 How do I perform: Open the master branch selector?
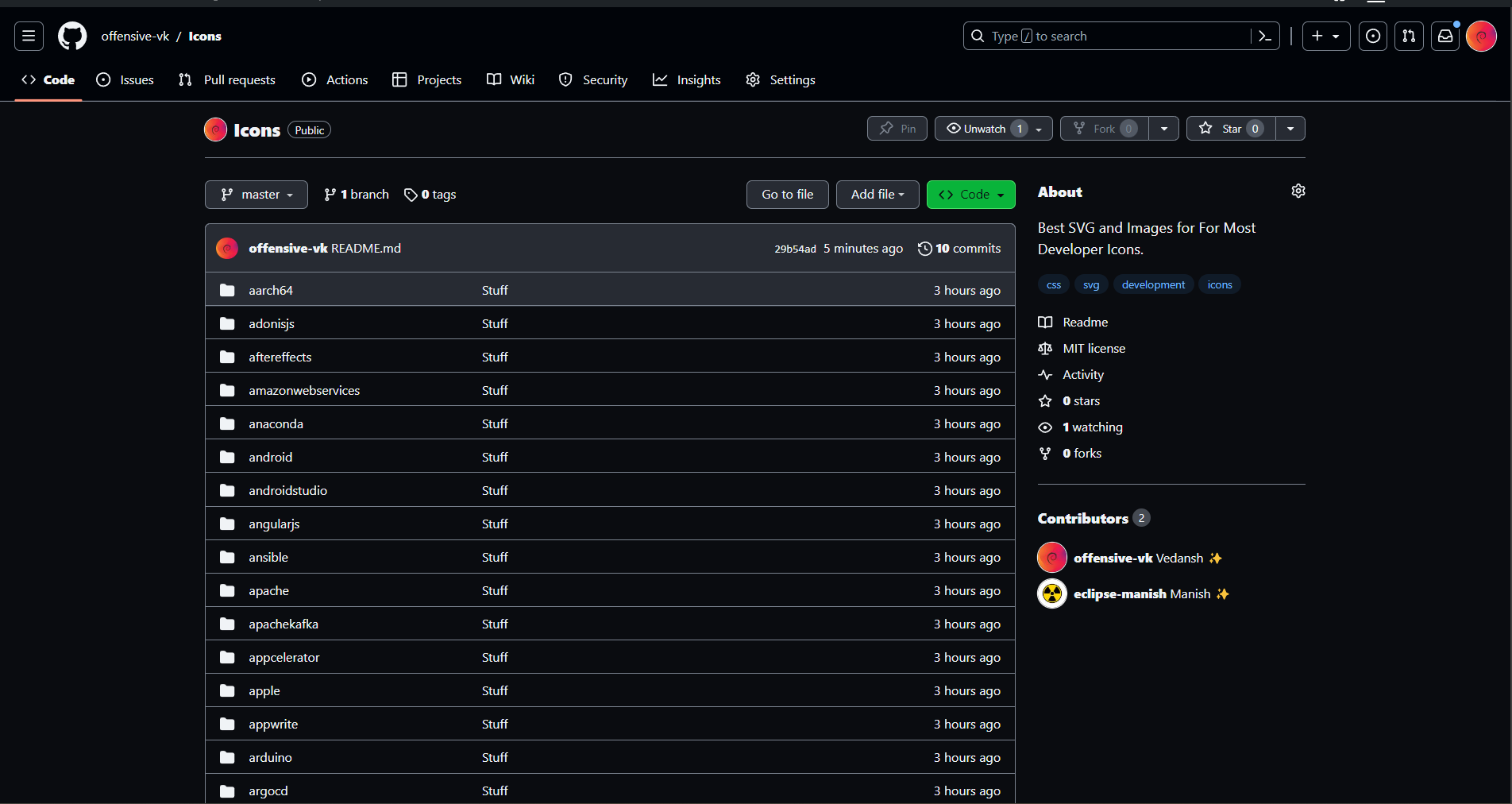256,195
